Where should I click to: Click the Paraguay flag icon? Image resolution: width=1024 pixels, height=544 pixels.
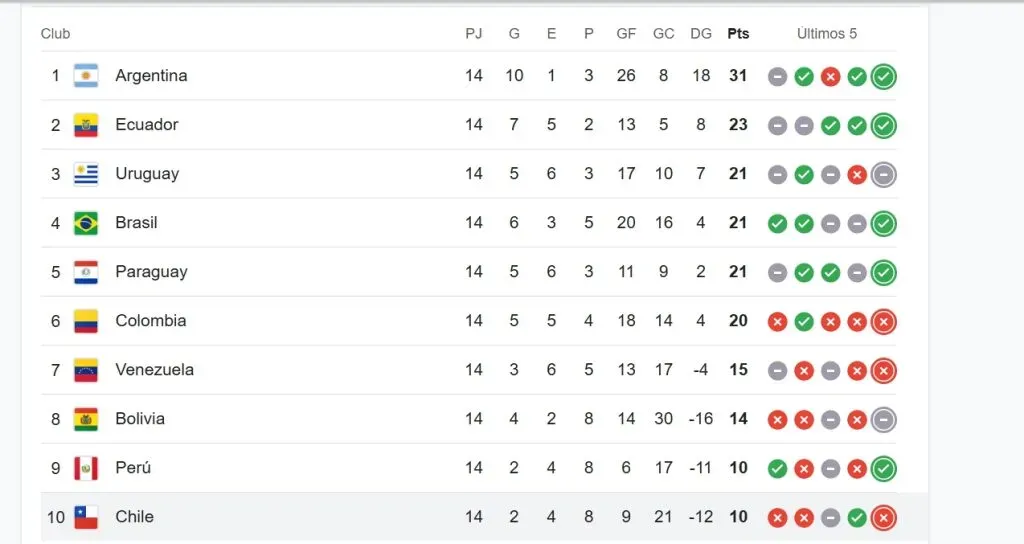(x=86, y=272)
